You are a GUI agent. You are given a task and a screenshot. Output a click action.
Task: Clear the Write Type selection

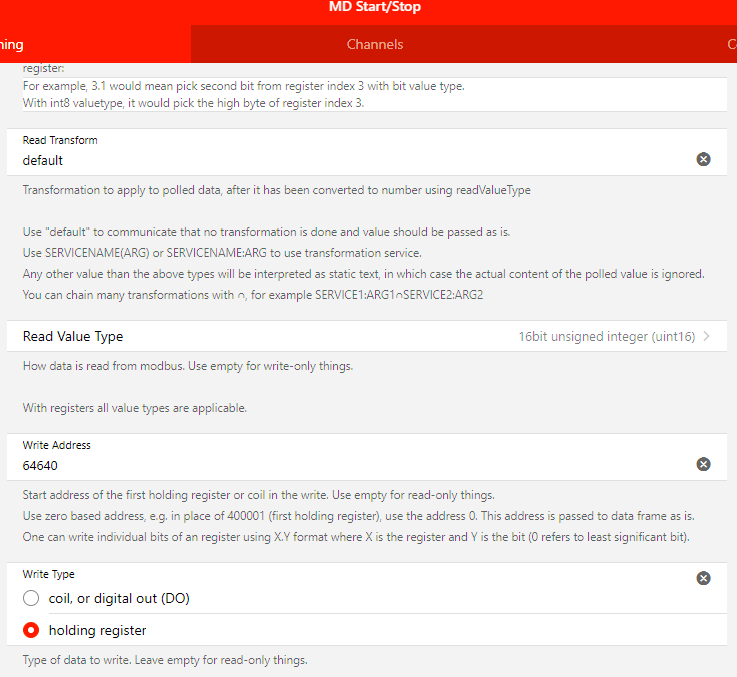(703, 578)
